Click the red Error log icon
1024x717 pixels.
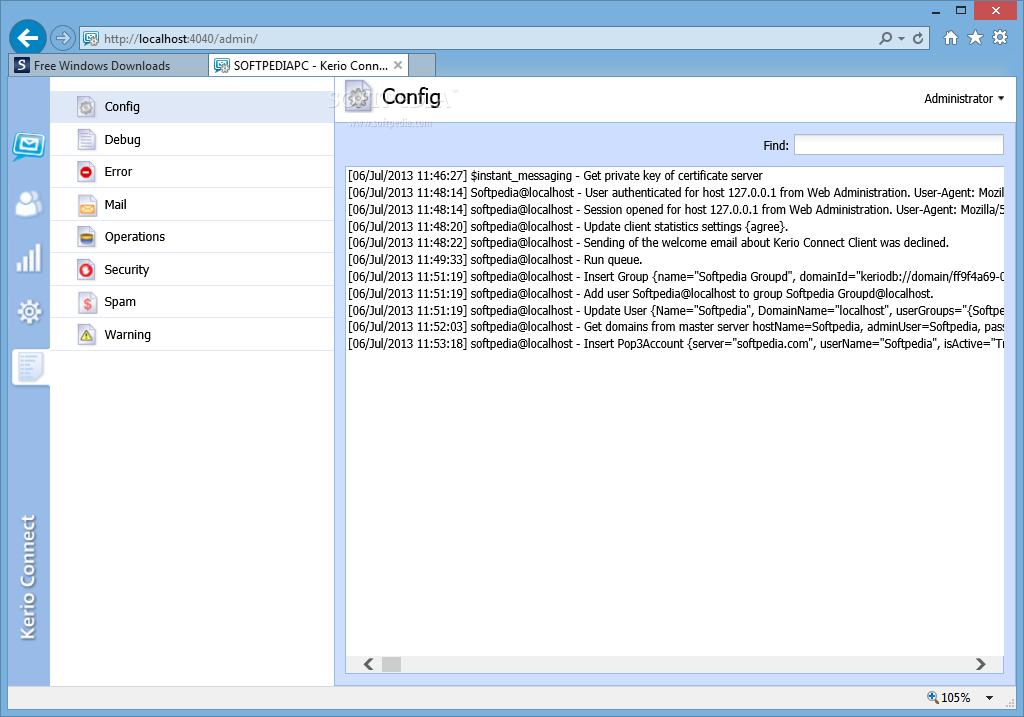click(86, 172)
